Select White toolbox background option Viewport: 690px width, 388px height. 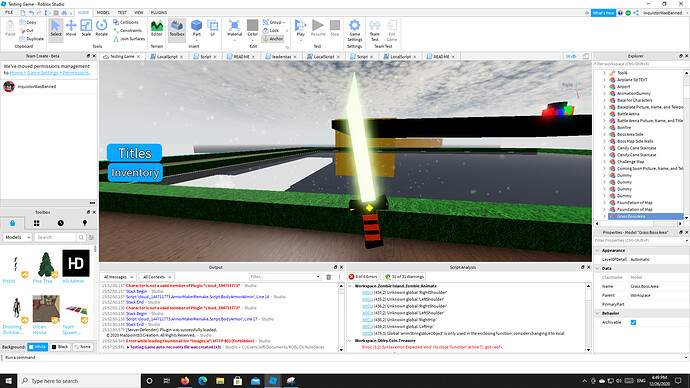pyautogui.click(x=37, y=347)
